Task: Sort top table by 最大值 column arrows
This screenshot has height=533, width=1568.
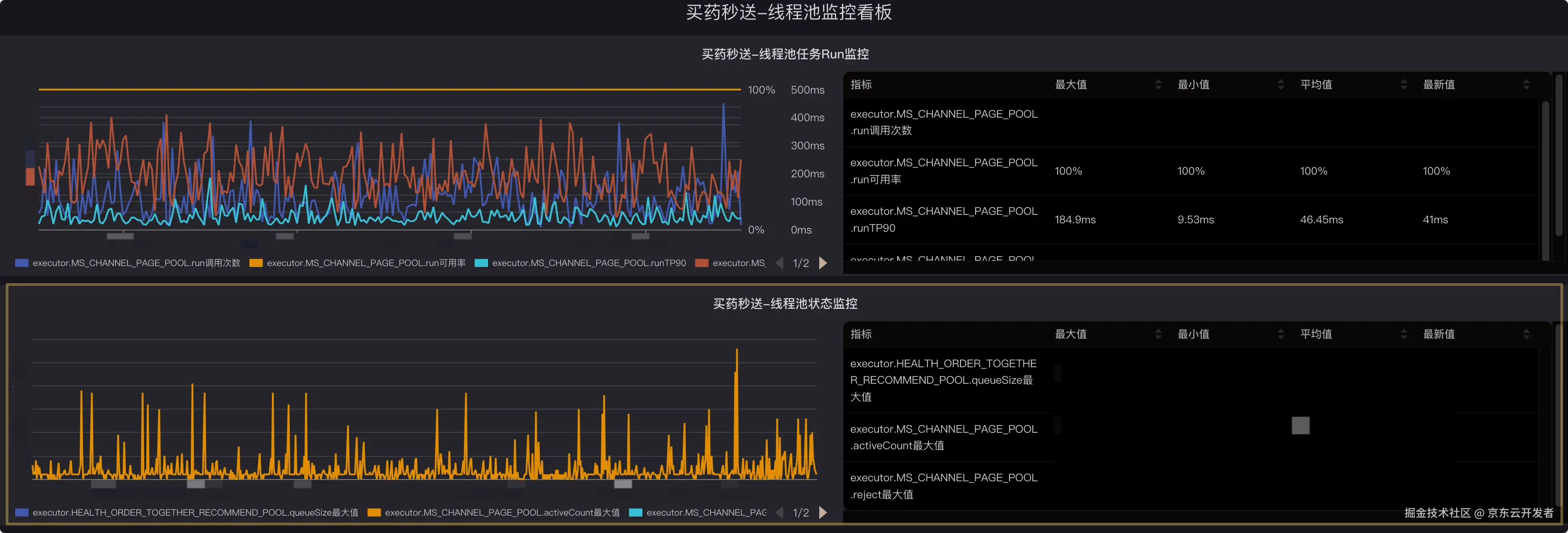Action: pyautogui.click(x=1158, y=85)
